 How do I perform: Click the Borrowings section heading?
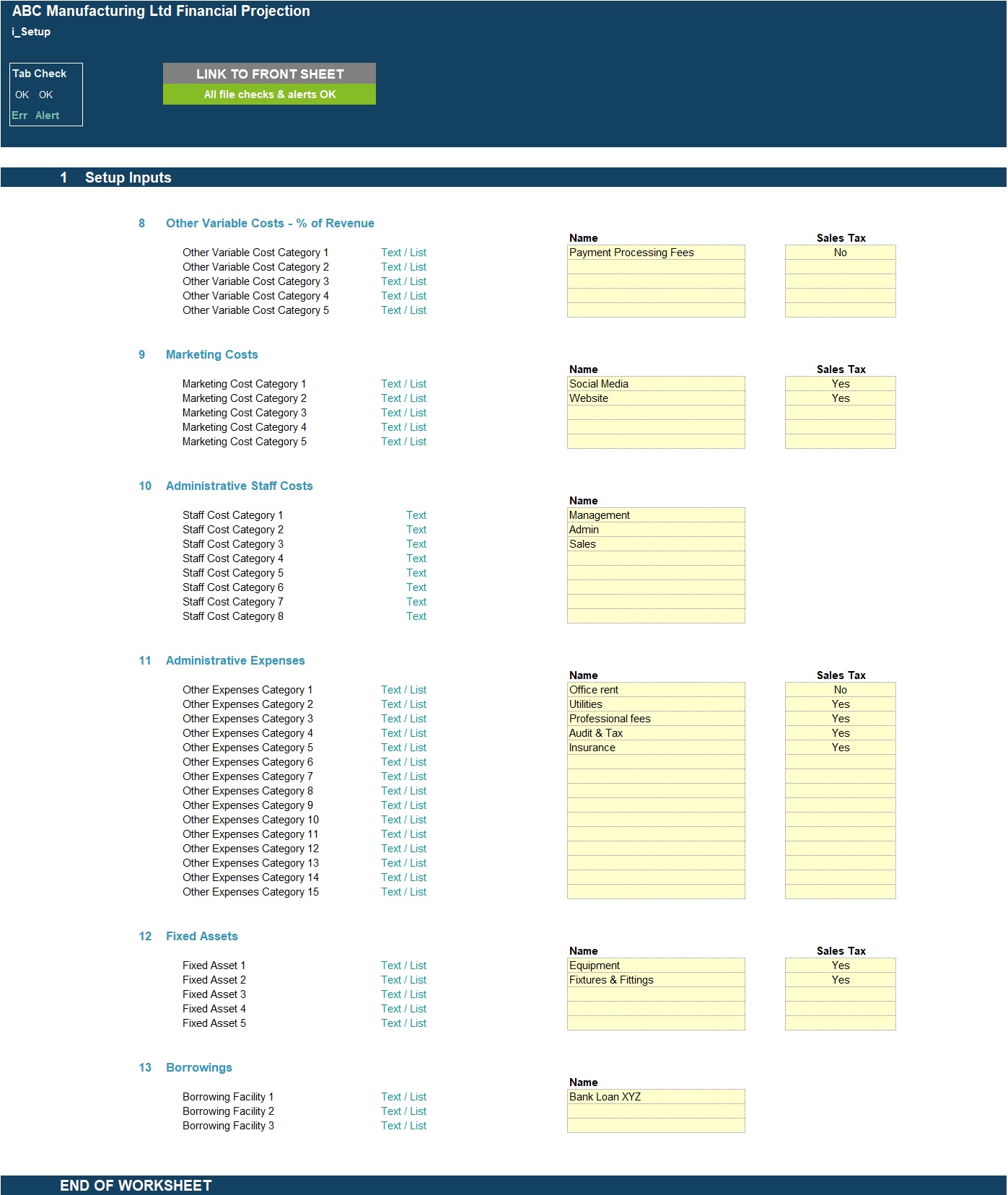click(198, 1068)
